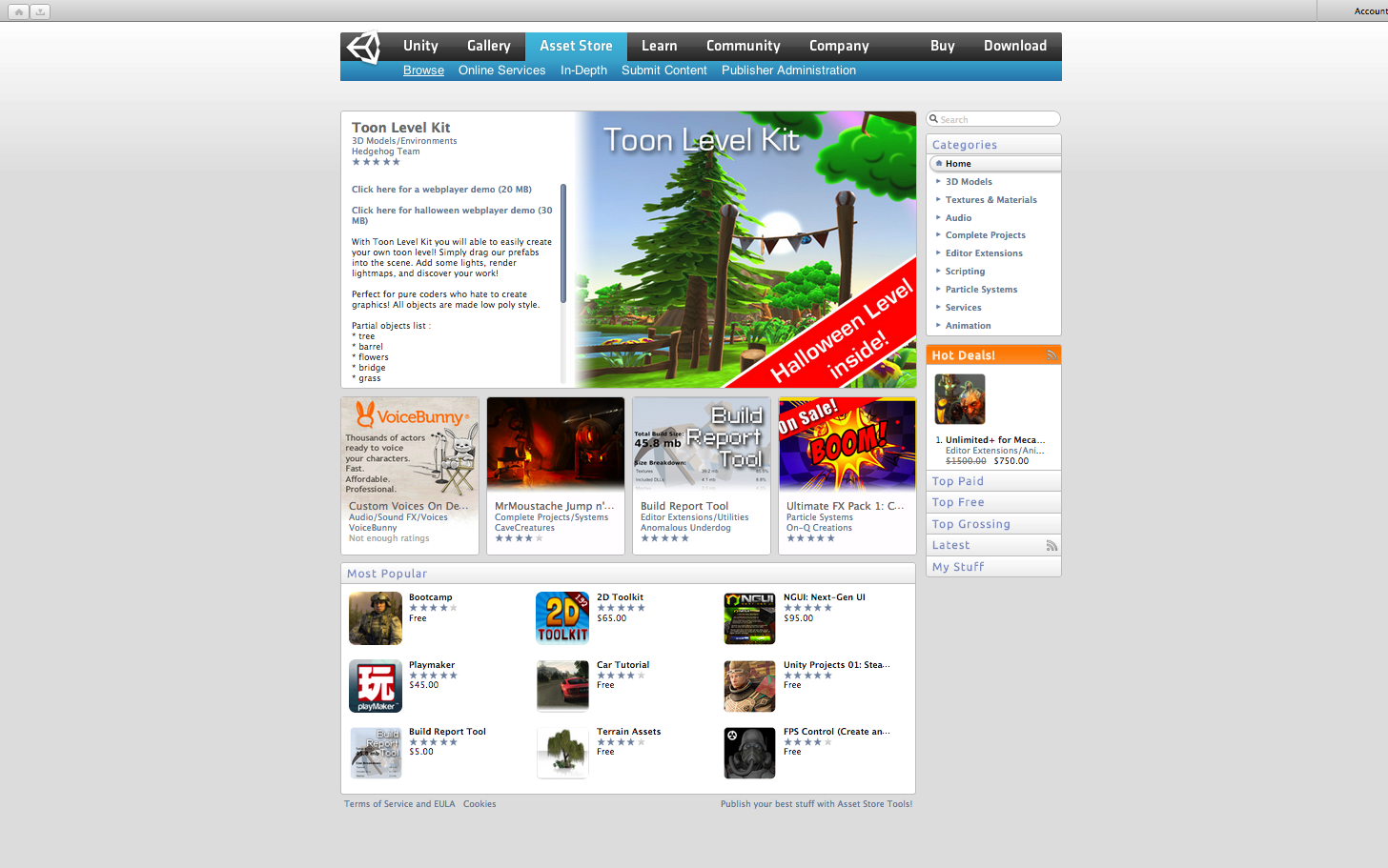Open Unlimited+ for Meca... deal title
Viewport: 1388px width, 868px height.
point(995,440)
